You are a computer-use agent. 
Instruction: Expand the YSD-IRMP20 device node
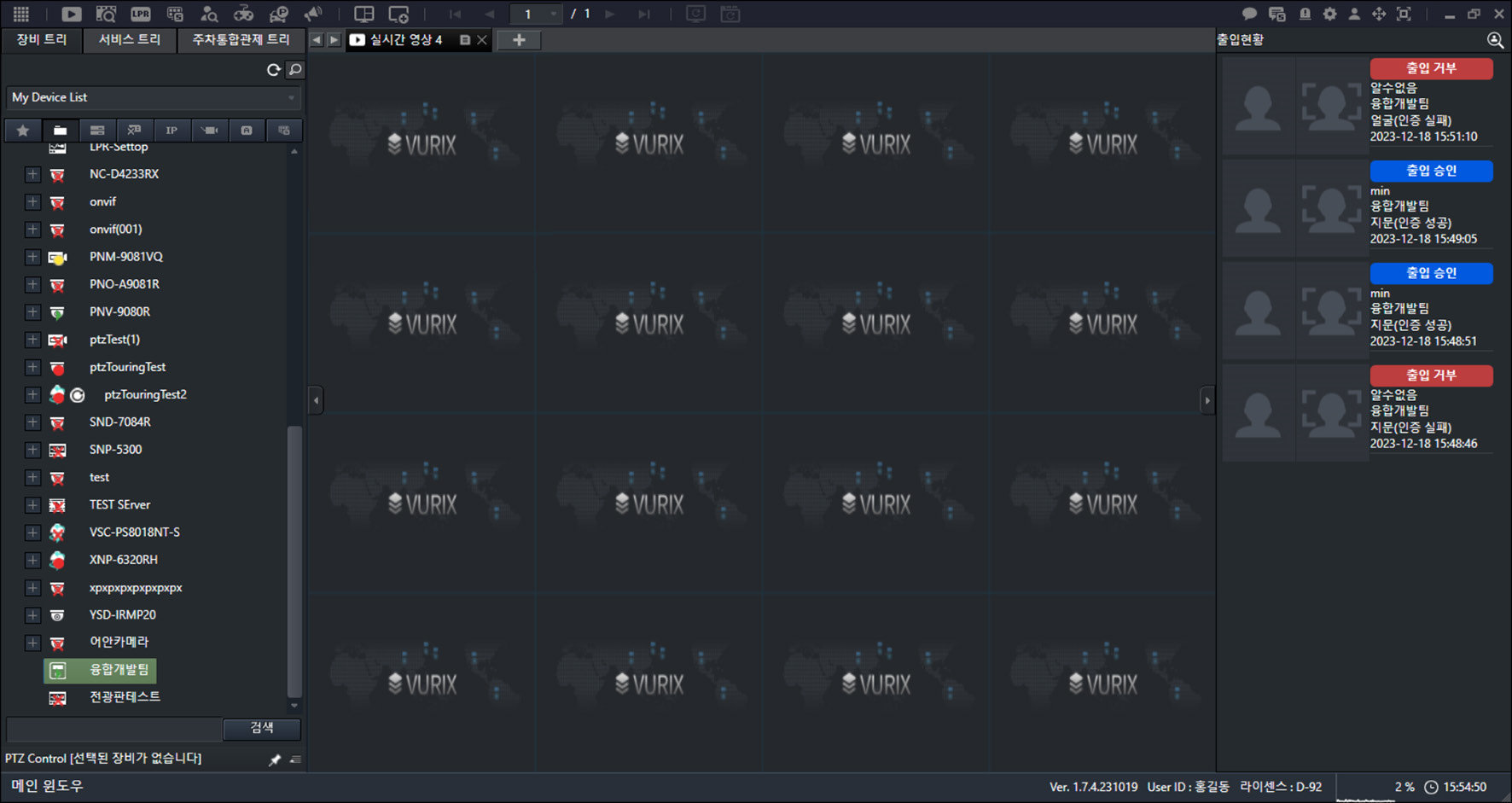32,615
